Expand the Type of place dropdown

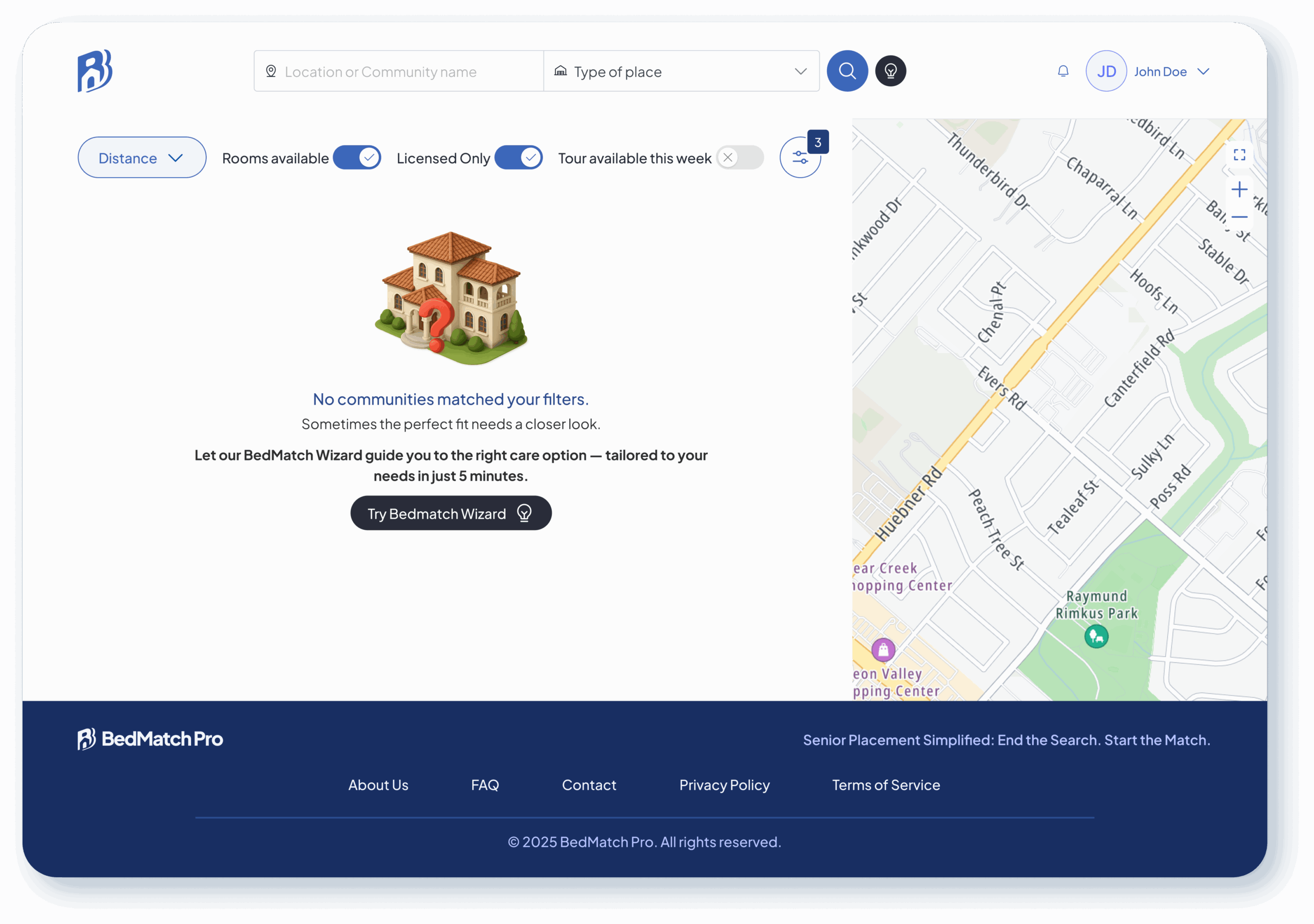coord(681,71)
